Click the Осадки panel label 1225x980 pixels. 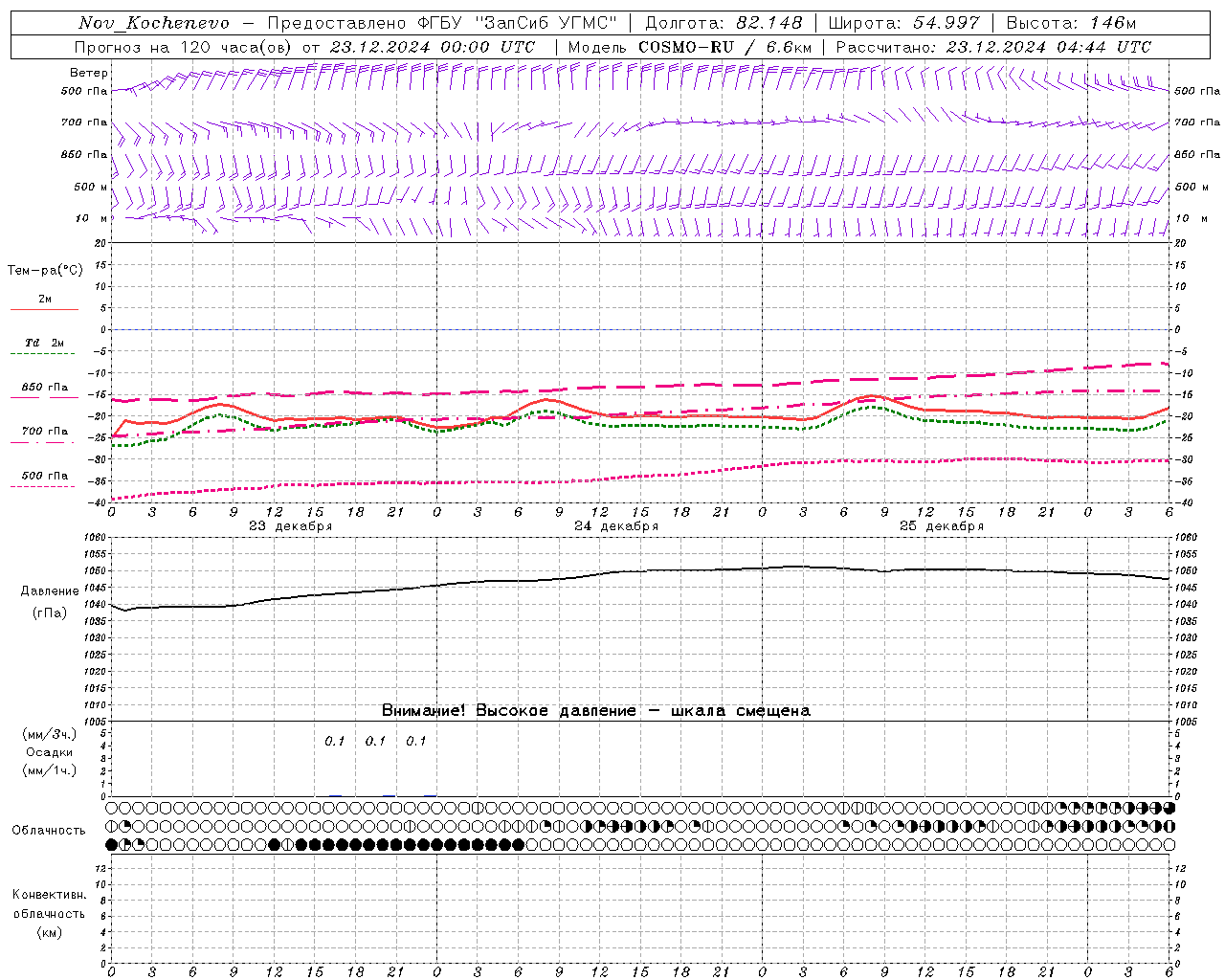[x=50, y=752]
